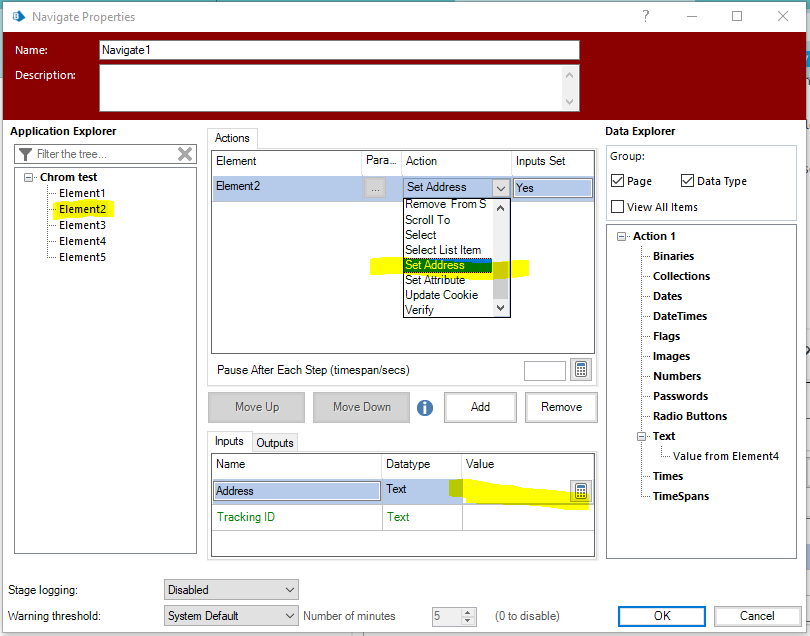810x636 pixels.
Task: Uncheck the Page checkbox
Action: click(616, 181)
